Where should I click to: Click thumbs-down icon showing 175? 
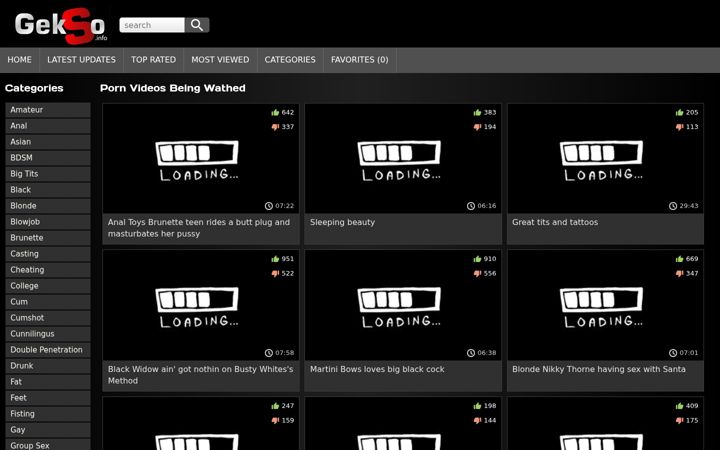pos(679,421)
